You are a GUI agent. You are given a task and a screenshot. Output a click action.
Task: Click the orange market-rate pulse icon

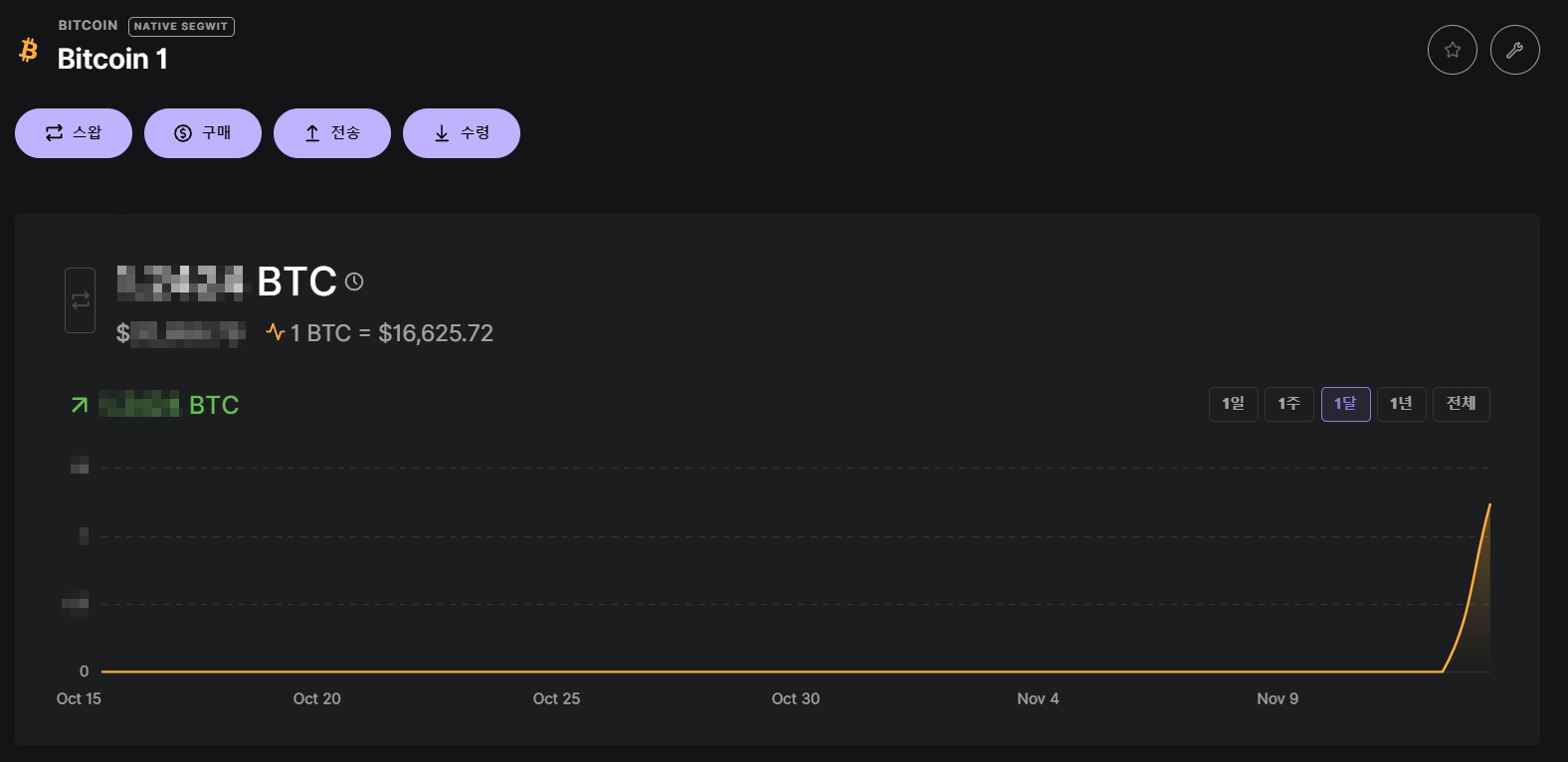276,332
